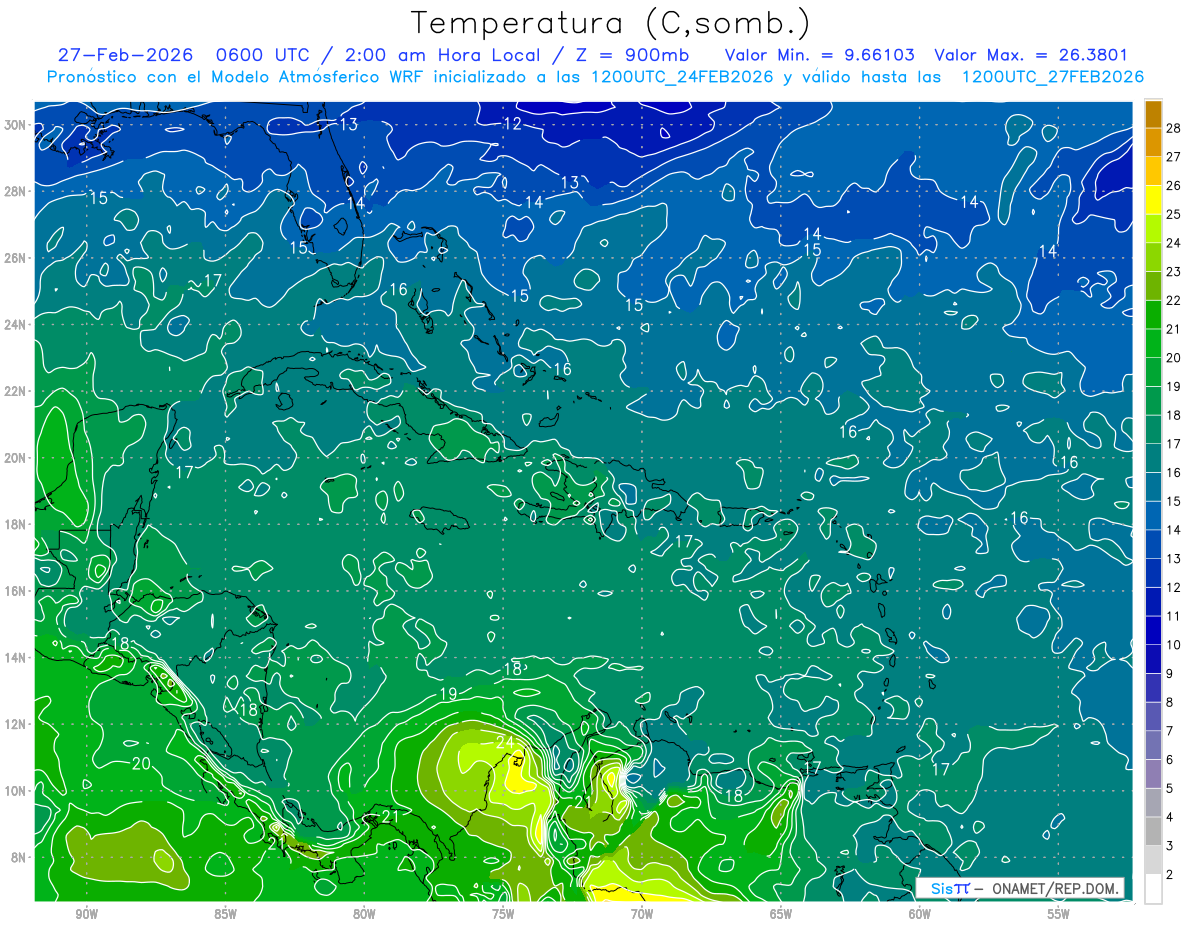Click the '19' contour label on the map
This screenshot has width=1200, height=927.
(448, 694)
